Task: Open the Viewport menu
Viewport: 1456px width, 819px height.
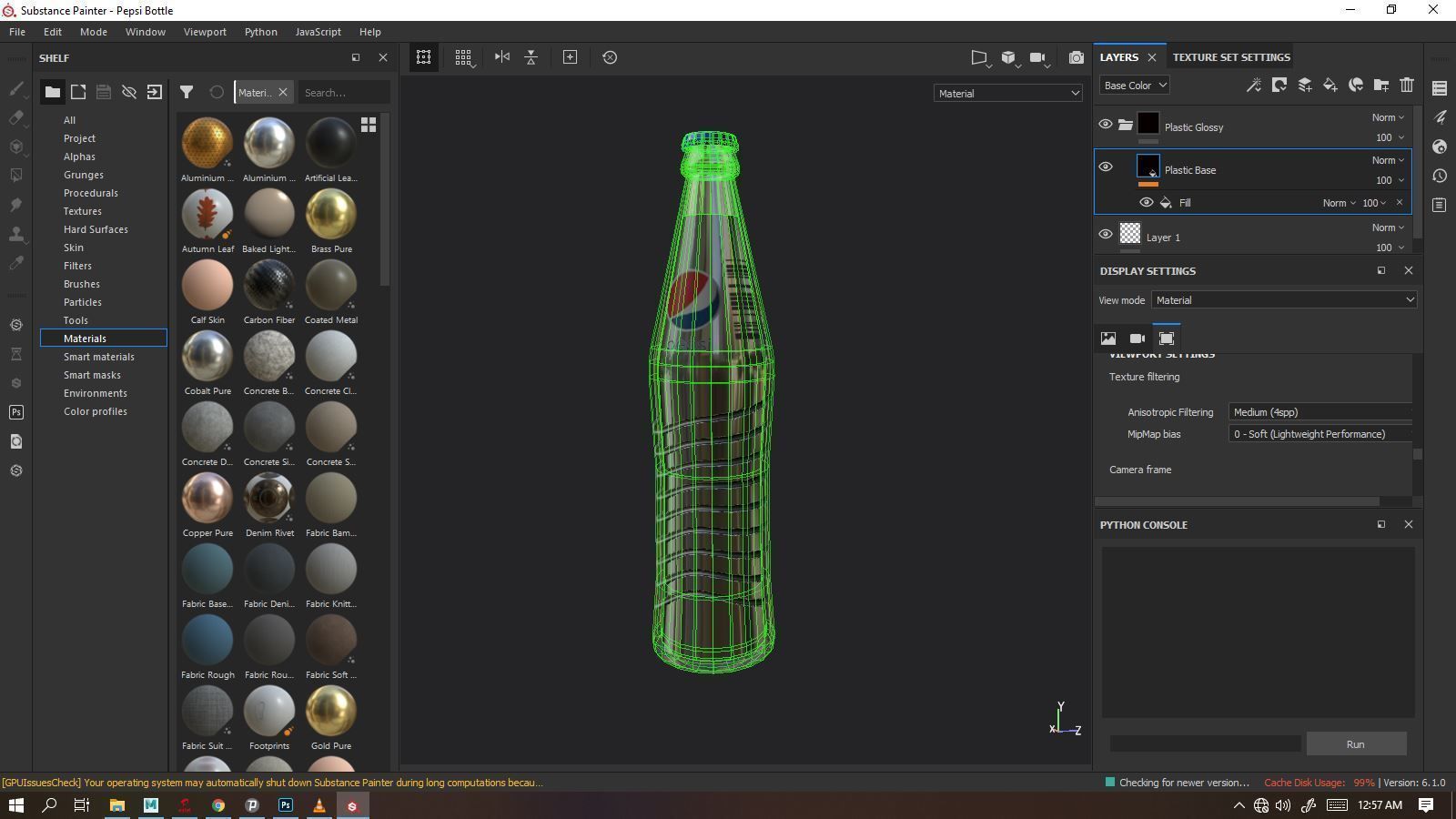Action: (205, 32)
